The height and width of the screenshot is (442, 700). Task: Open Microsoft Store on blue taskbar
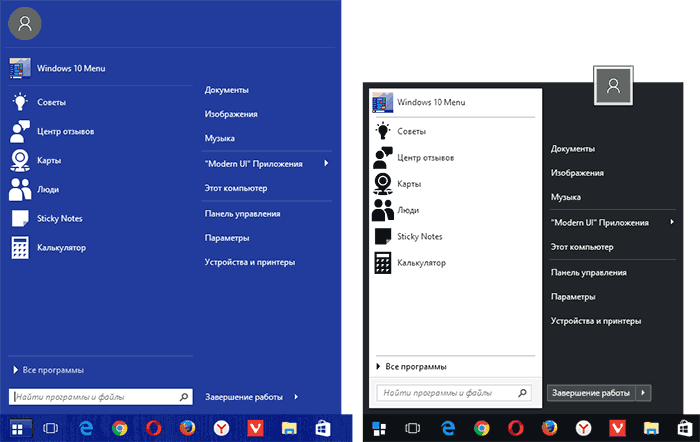point(323,429)
